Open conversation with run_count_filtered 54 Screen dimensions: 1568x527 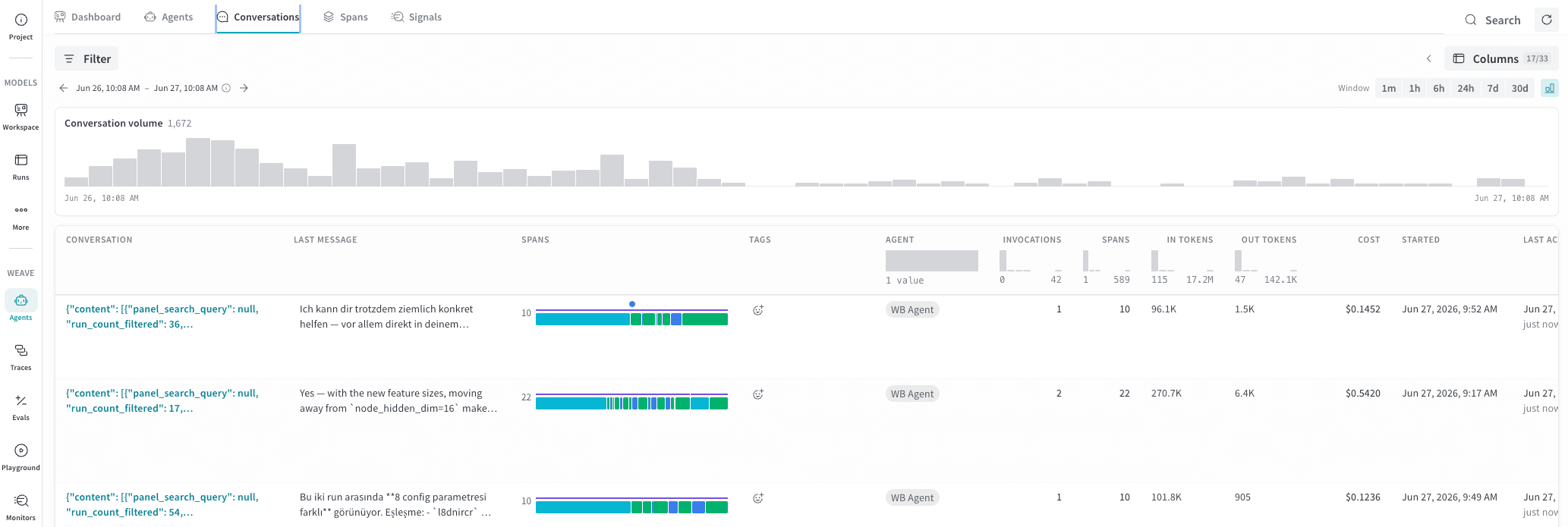point(162,504)
